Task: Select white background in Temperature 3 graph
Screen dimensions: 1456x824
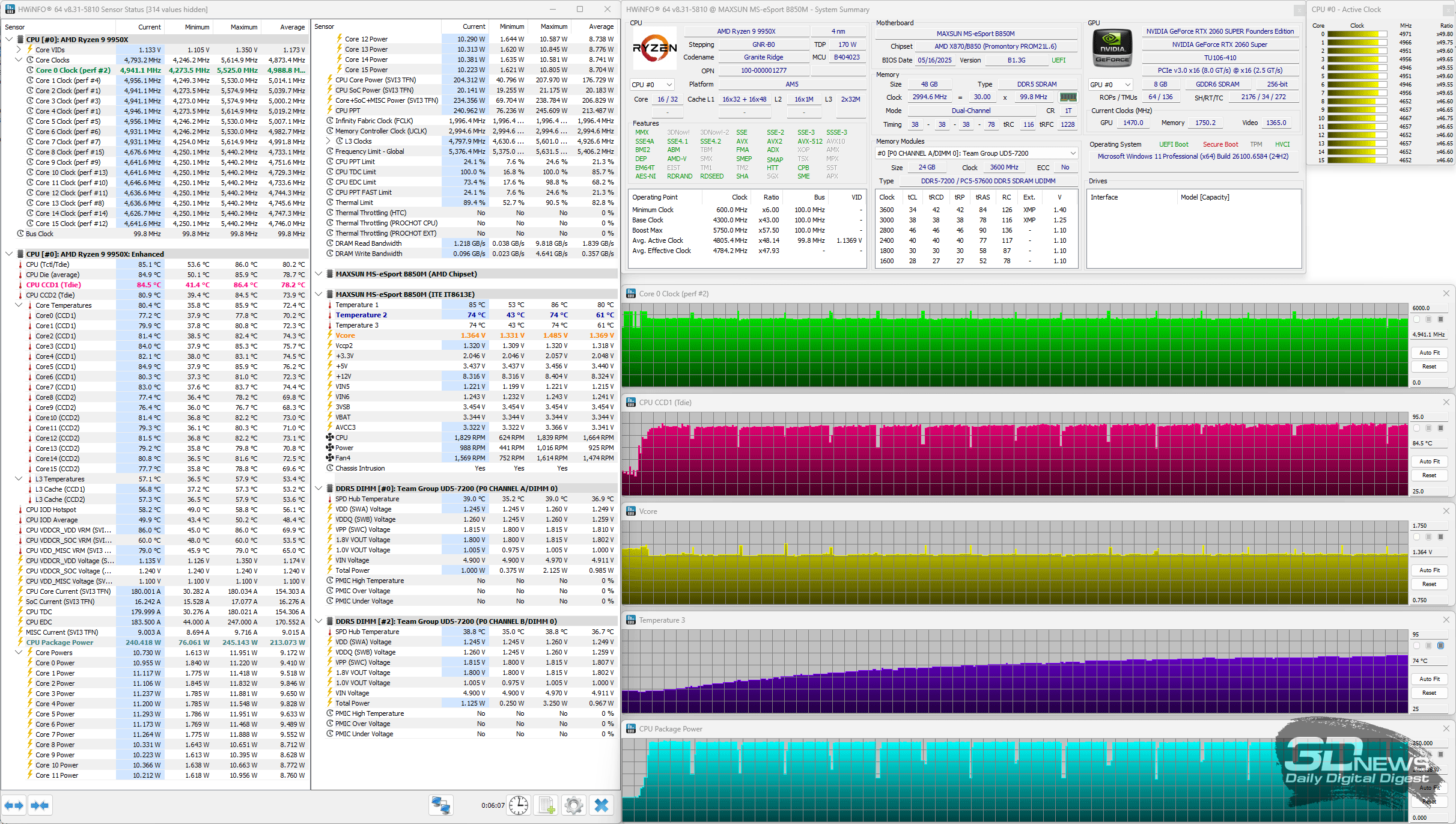Action: tap(1417, 645)
